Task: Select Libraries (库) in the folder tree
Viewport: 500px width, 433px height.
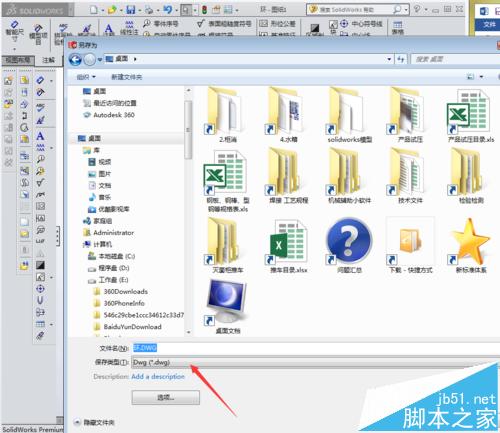Action: pos(92,150)
